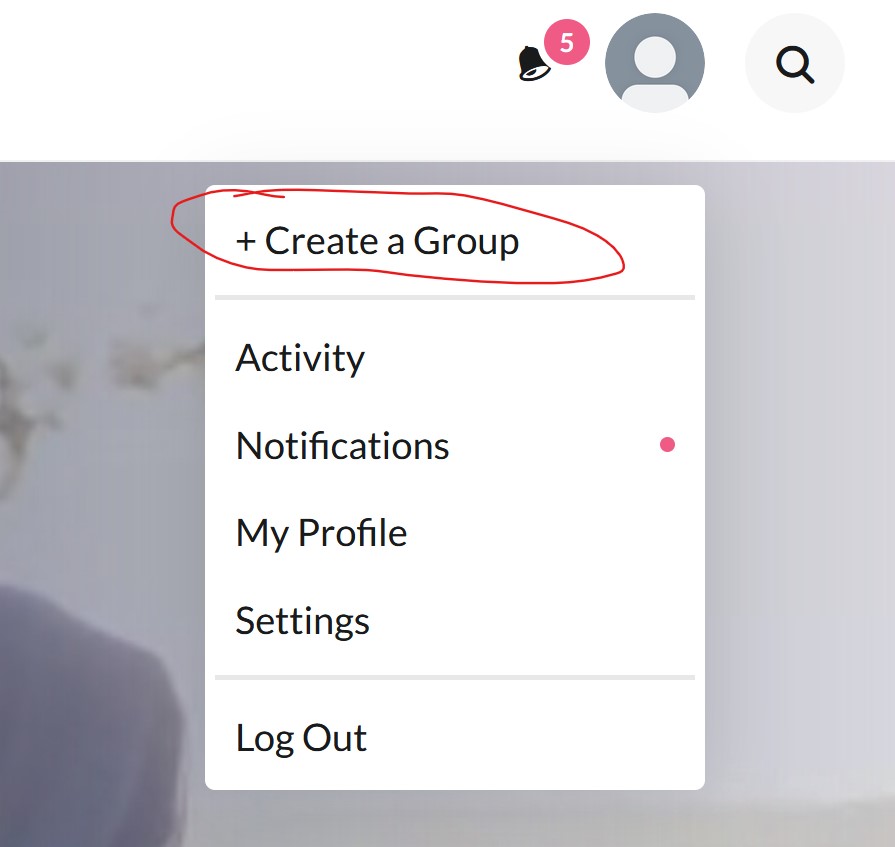The image size is (895, 847).
Task: Click the round gray search button background
Action: (x=795, y=63)
